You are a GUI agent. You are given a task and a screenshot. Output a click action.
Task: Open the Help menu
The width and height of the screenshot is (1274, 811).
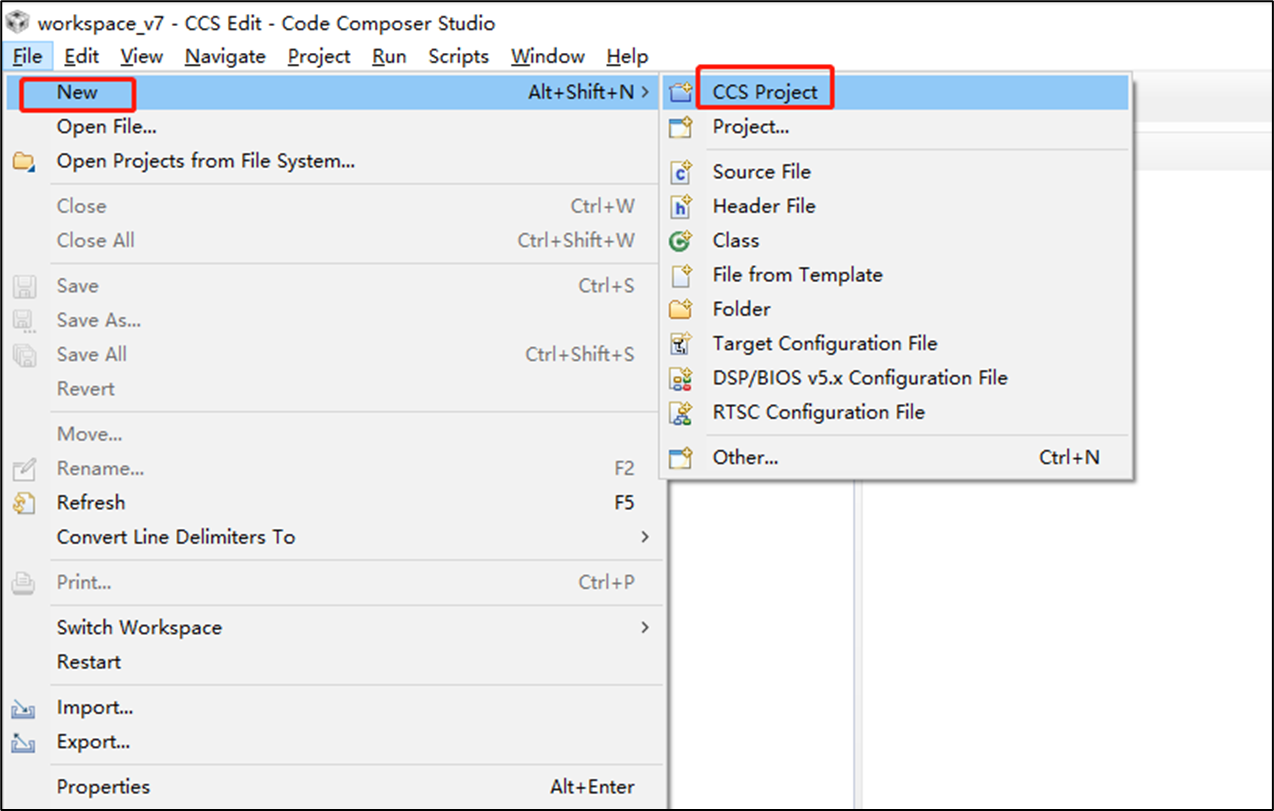(x=627, y=56)
